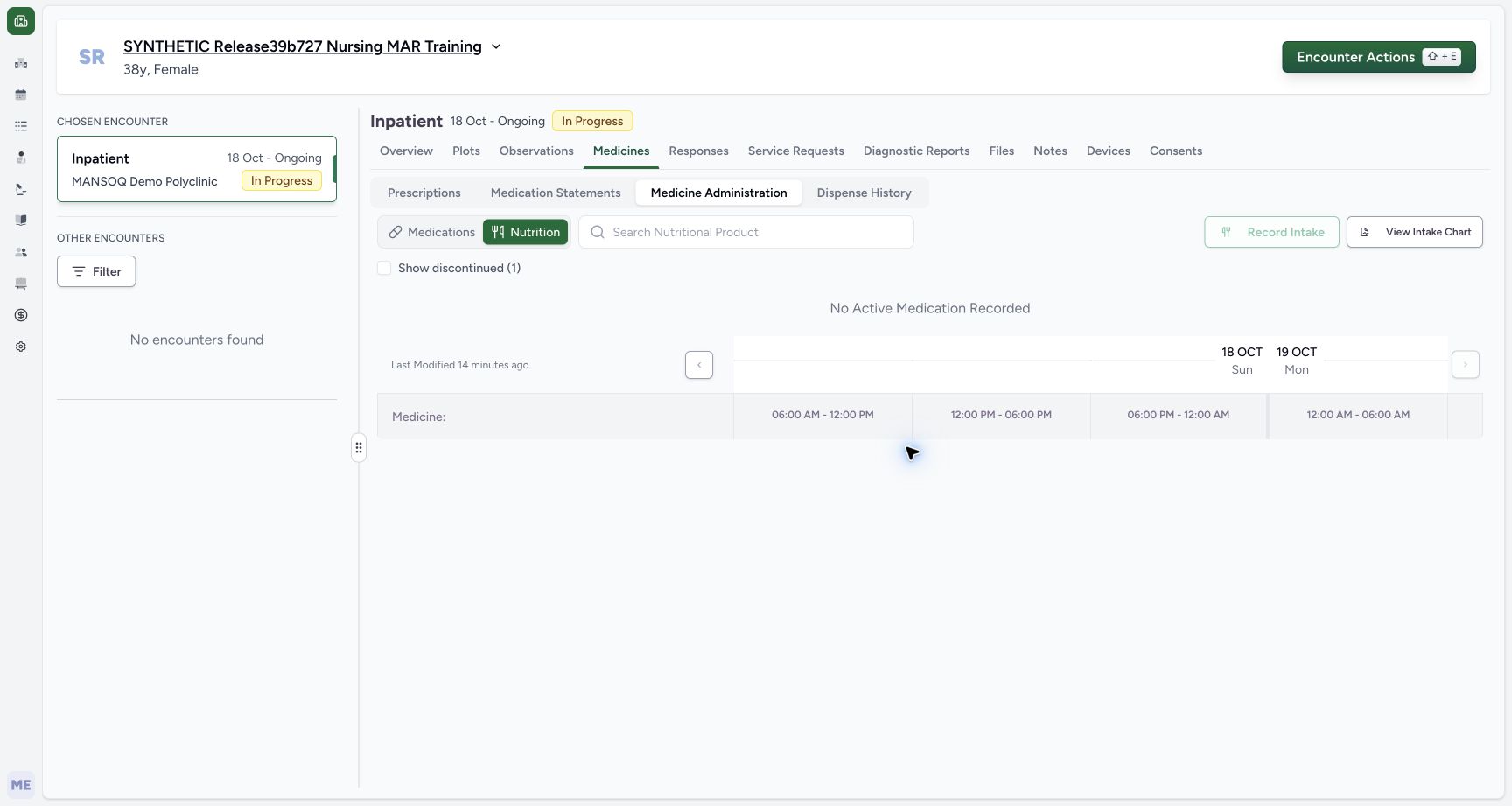Open the Overview tab
This screenshot has width=1512, height=806.
point(406,151)
